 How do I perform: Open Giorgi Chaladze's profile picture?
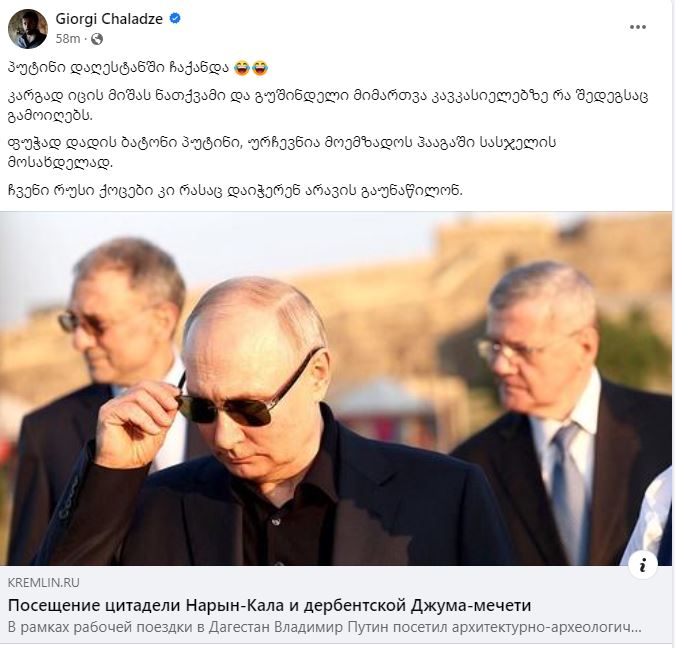tap(28, 28)
